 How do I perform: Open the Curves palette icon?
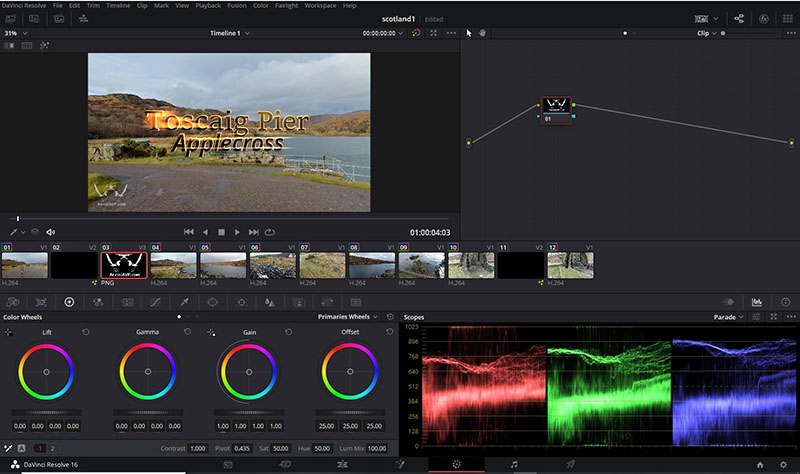click(x=156, y=301)
